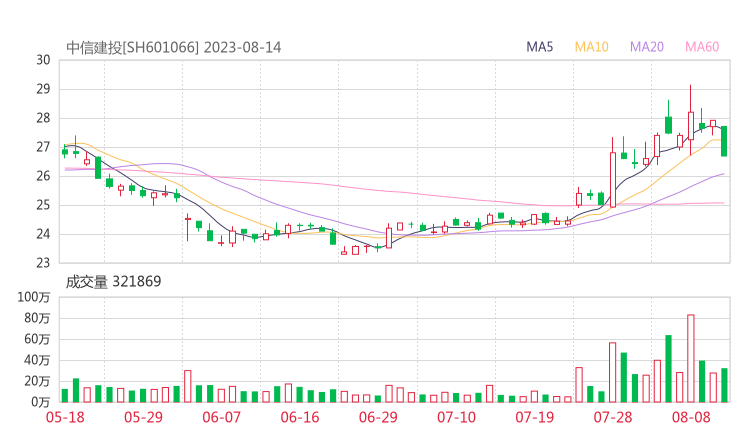Click the 05-29 date axis label
The height and width of the screenshot is (440, 740).
(x=143, y=417)
